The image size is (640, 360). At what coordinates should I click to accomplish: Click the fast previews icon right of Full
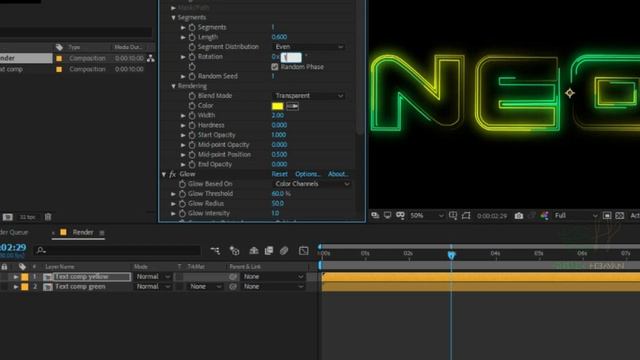pos(607,216)
